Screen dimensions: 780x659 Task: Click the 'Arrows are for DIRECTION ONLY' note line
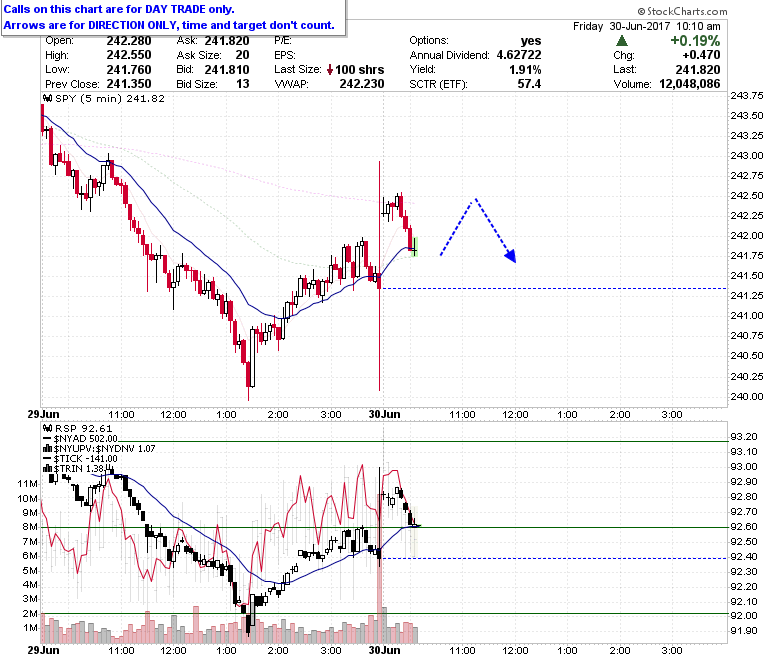pyautogui.click(x=169, y=25)
